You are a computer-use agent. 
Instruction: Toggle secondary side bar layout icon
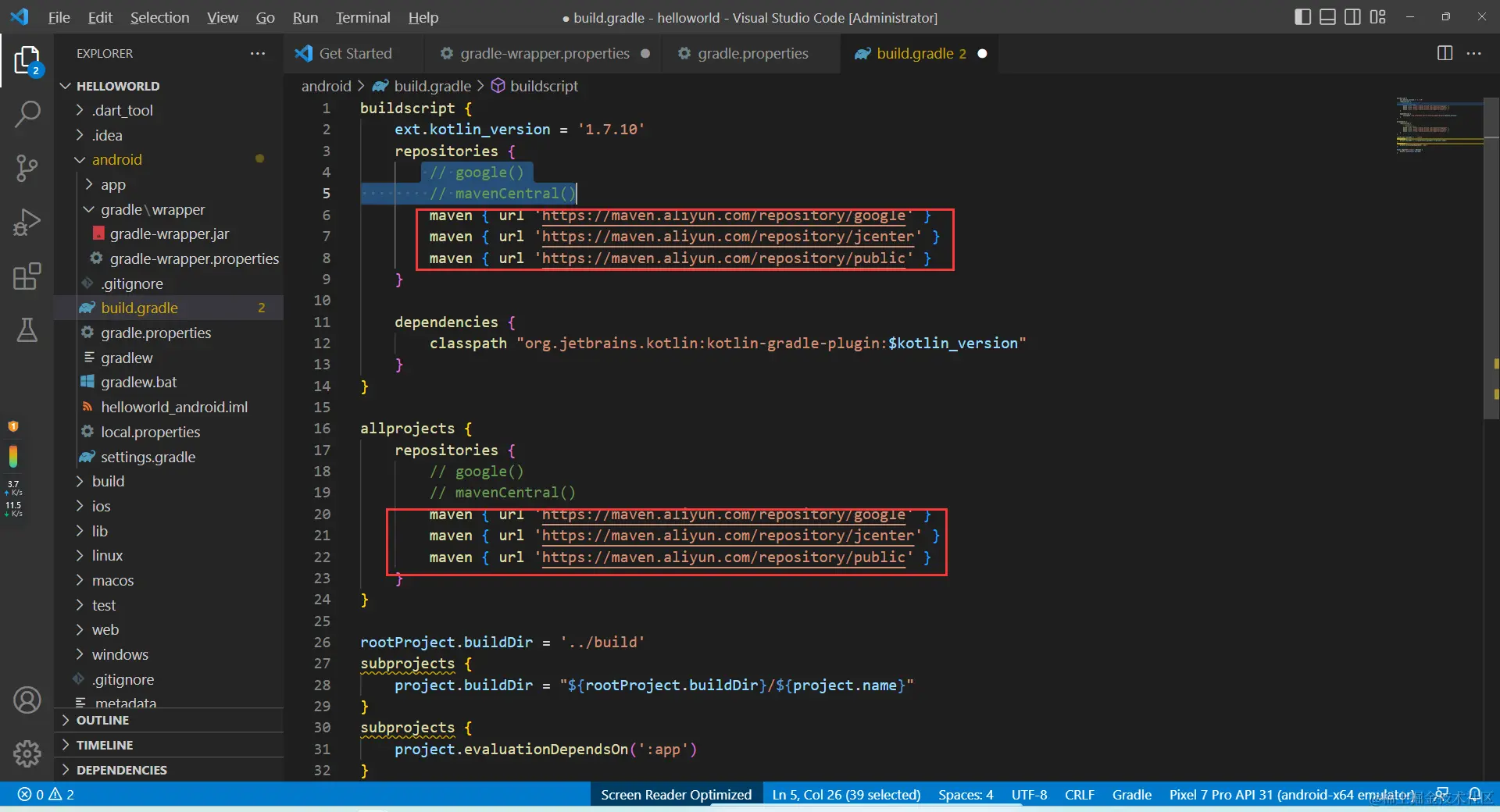coord(1352,17)
